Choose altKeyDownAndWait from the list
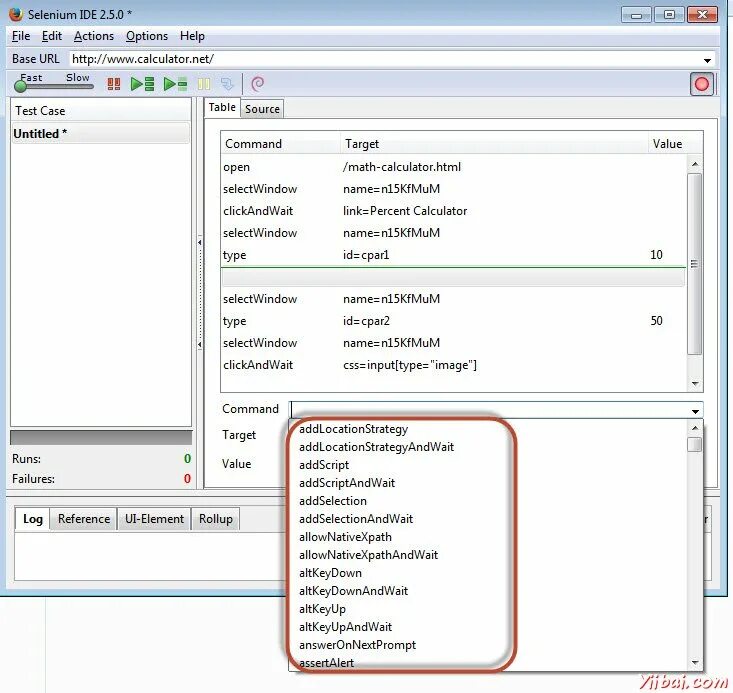This screenshot has height=693, width=733. pos(353,591)
